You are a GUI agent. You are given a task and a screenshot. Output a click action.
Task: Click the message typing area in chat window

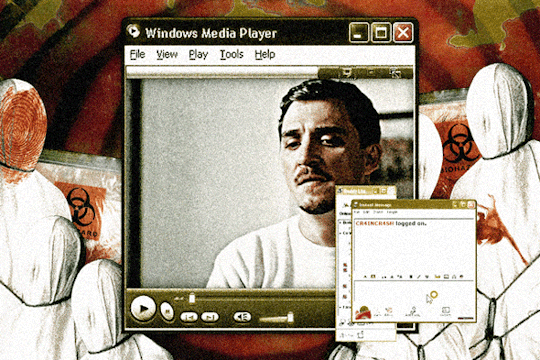click(x=413, y=292)
